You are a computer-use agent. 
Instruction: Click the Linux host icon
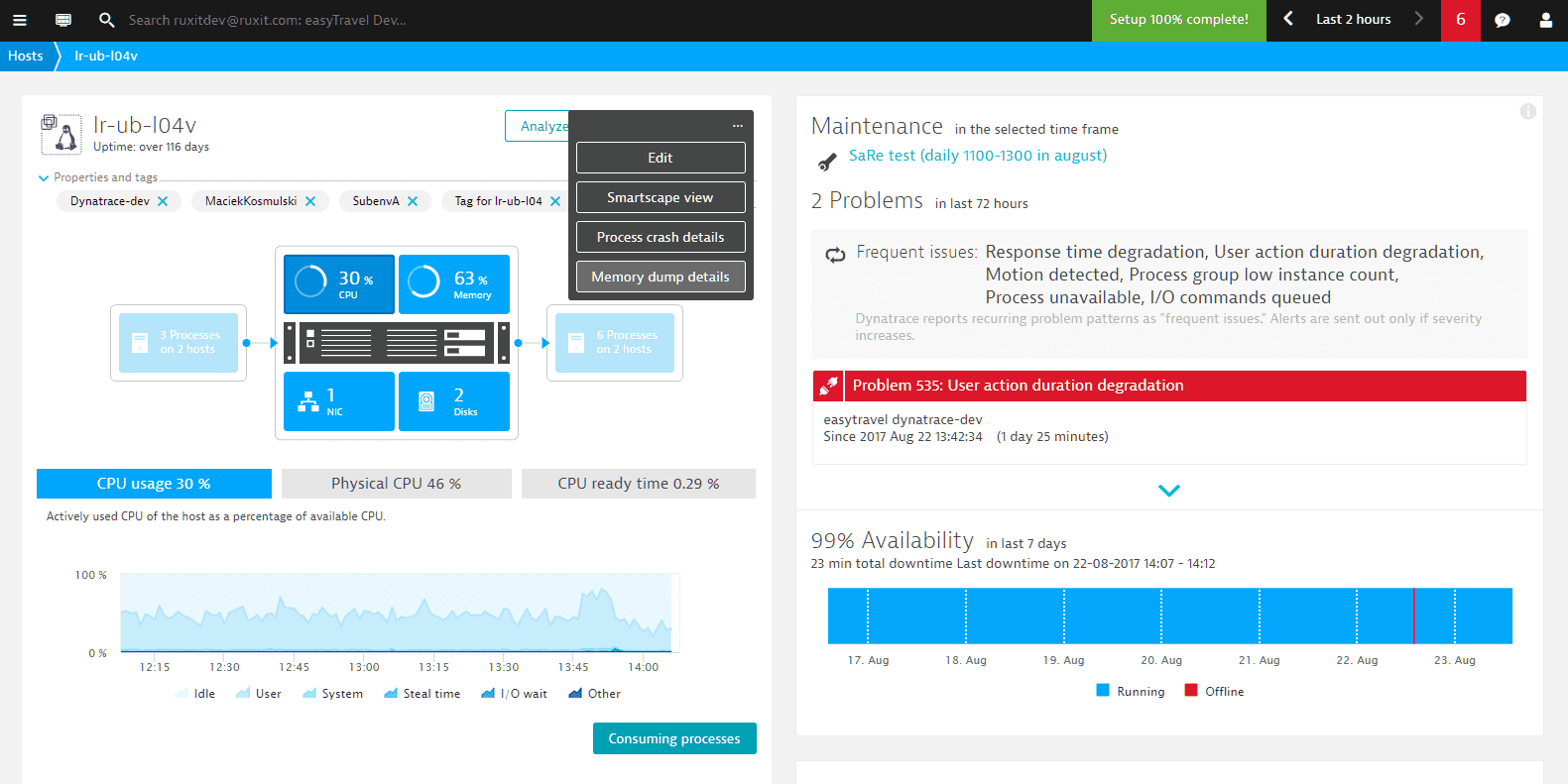click(60, 134)
